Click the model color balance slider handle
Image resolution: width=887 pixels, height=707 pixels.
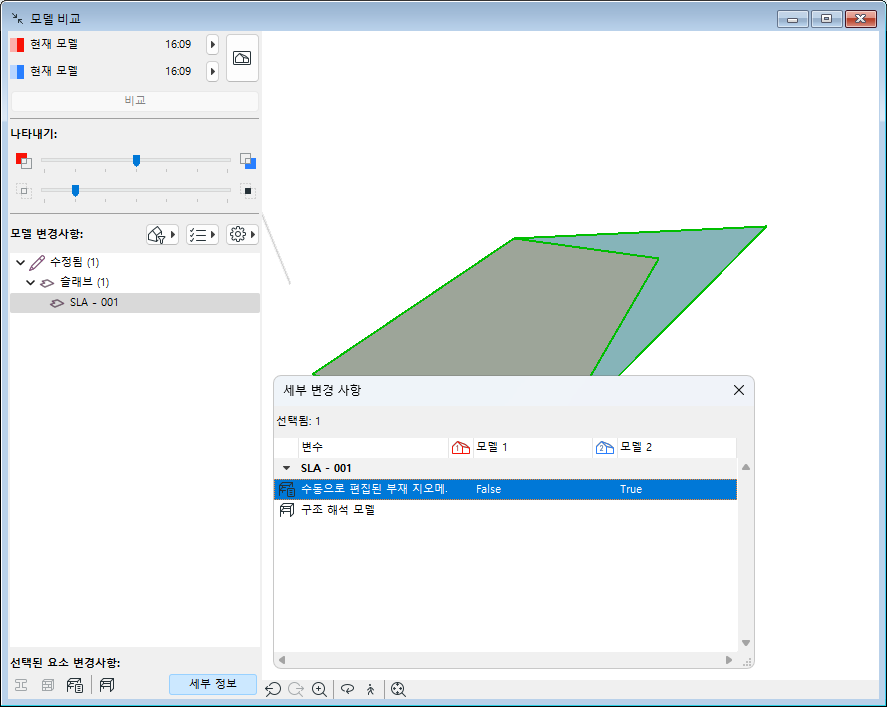pos(136,161)
